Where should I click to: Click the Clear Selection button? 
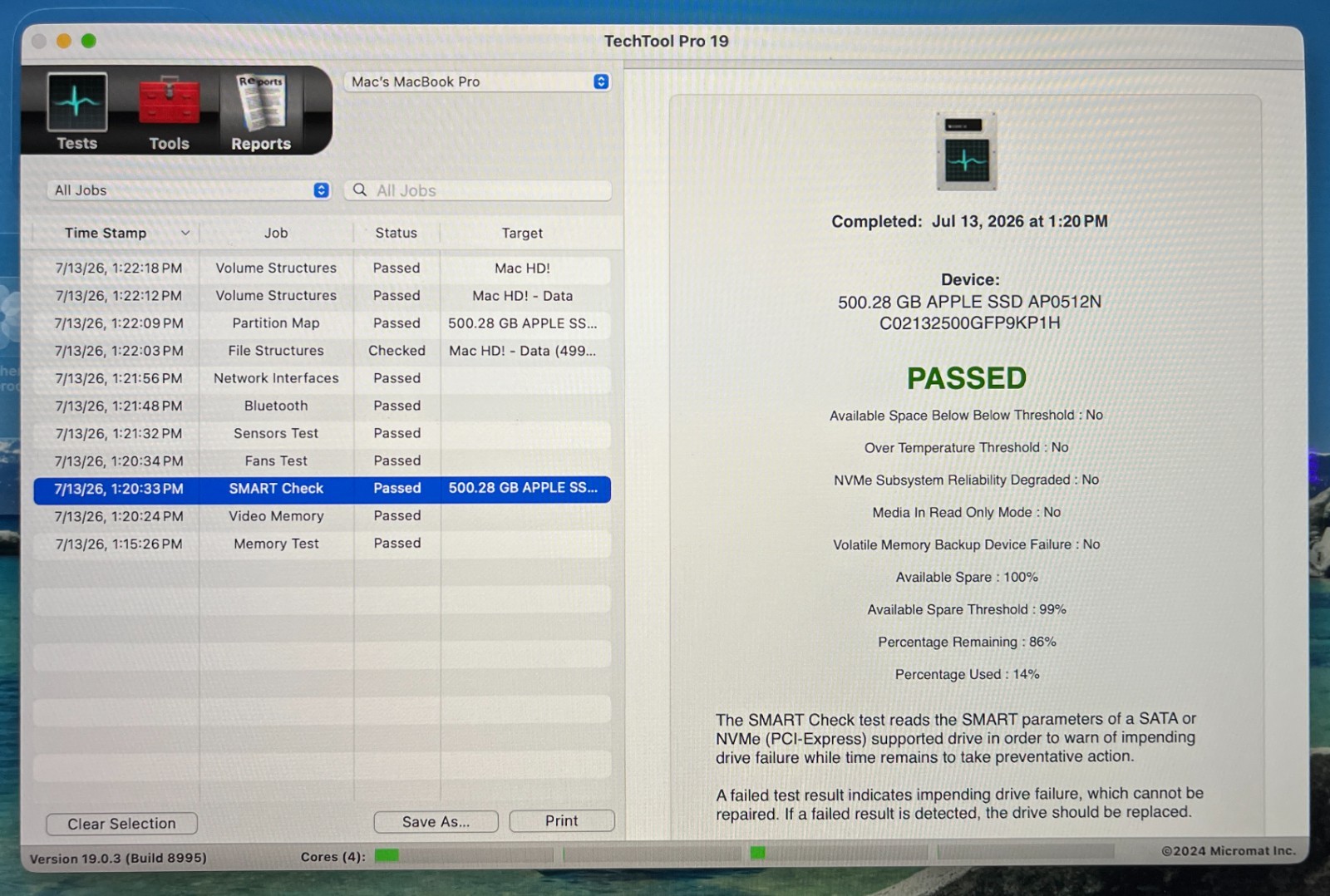tap(121, 824)
